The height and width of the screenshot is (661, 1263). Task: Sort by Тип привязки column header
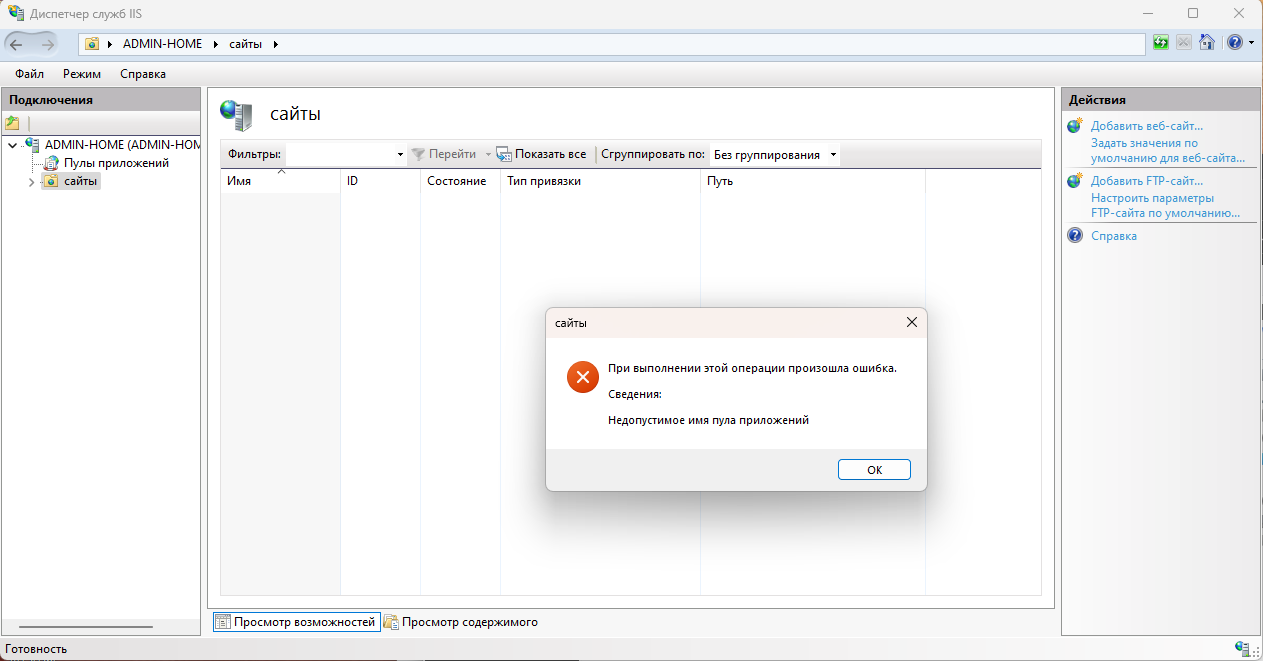pos(600,181)
